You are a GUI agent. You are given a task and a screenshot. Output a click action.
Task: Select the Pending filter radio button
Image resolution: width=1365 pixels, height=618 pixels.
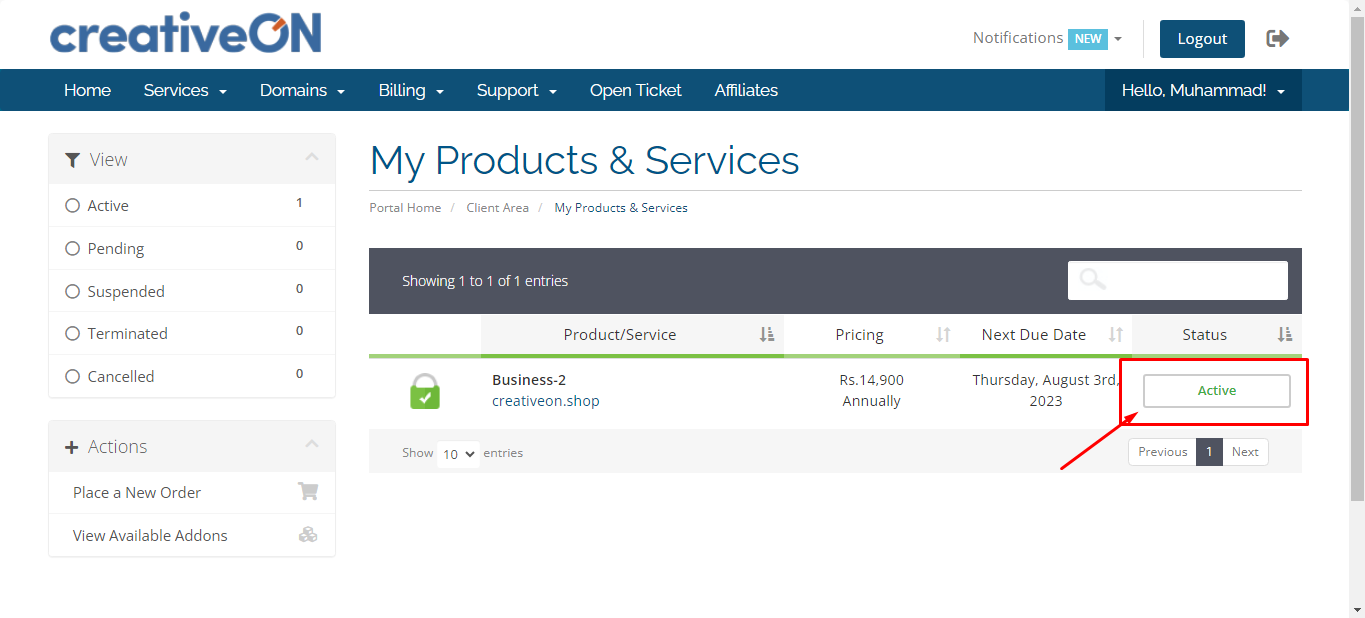click(x=72, y=249)
